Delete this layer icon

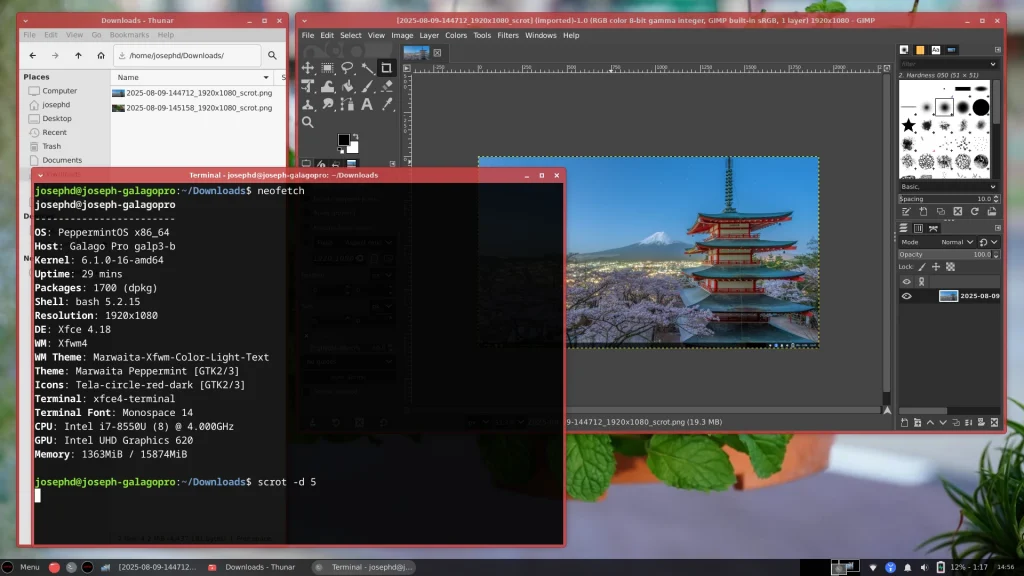click(x=994, y=423)
